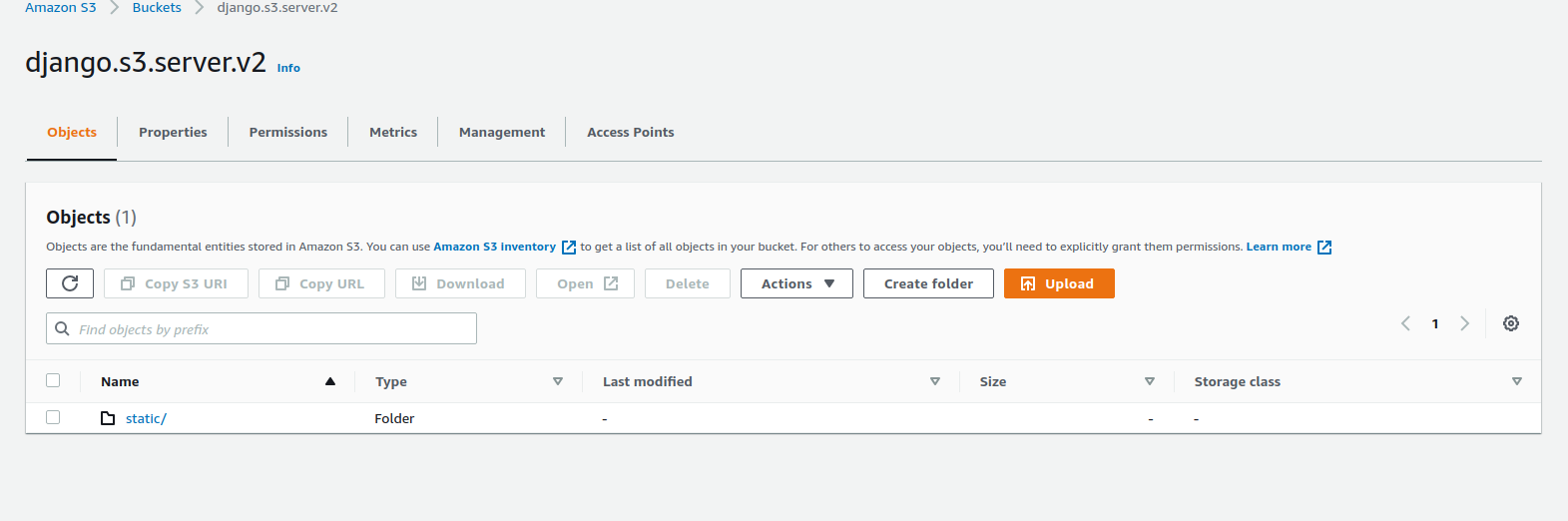Sort by Last modified column arrow
Screen dimensions: 1568x521
pyautogui.click(x=935, y=381)
